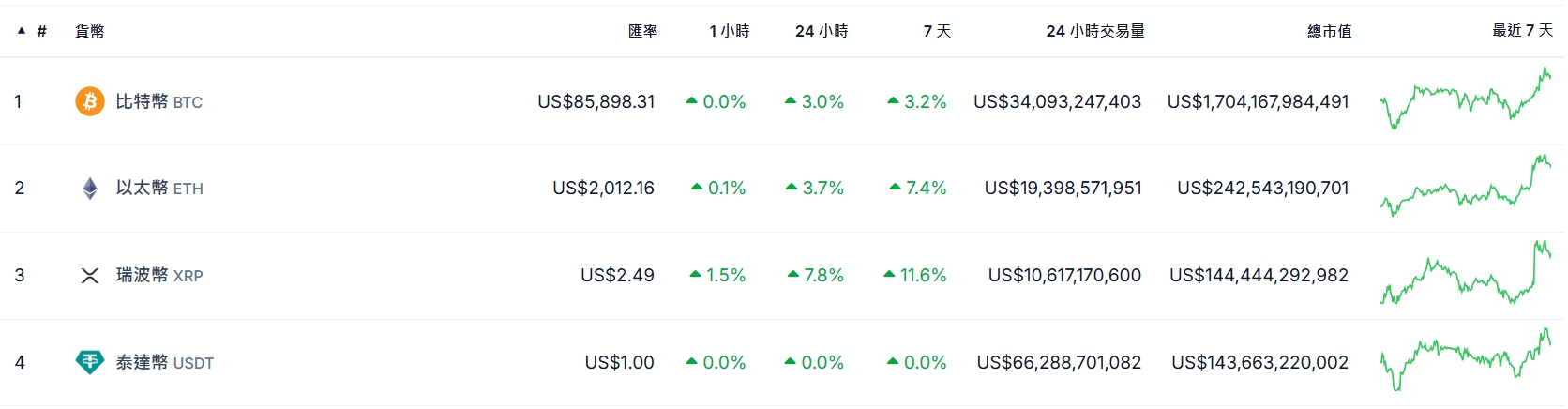Image resolution: width=1568 pixels, height=409 pixels.
Task: Click the XRP logo icon
Action: (90, 276)
